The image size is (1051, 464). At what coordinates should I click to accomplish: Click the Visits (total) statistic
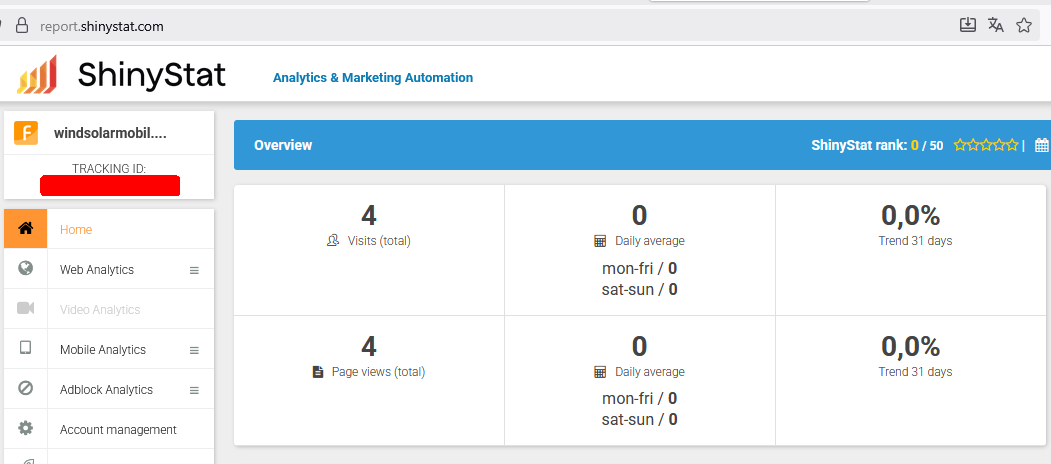369,241
